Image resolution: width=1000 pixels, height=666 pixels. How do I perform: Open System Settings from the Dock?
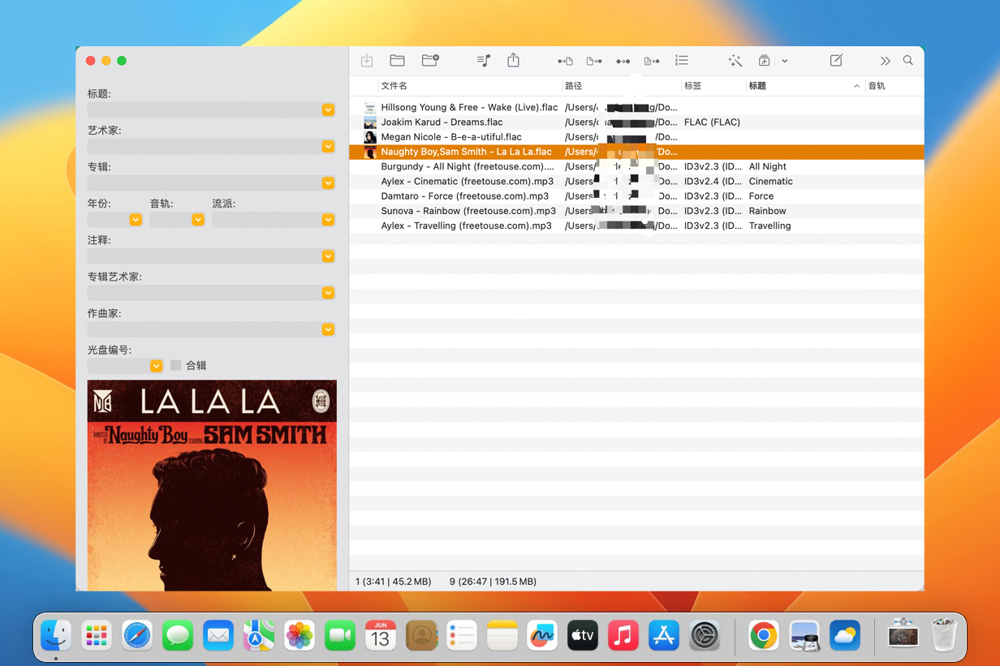(x=704, y=635)
